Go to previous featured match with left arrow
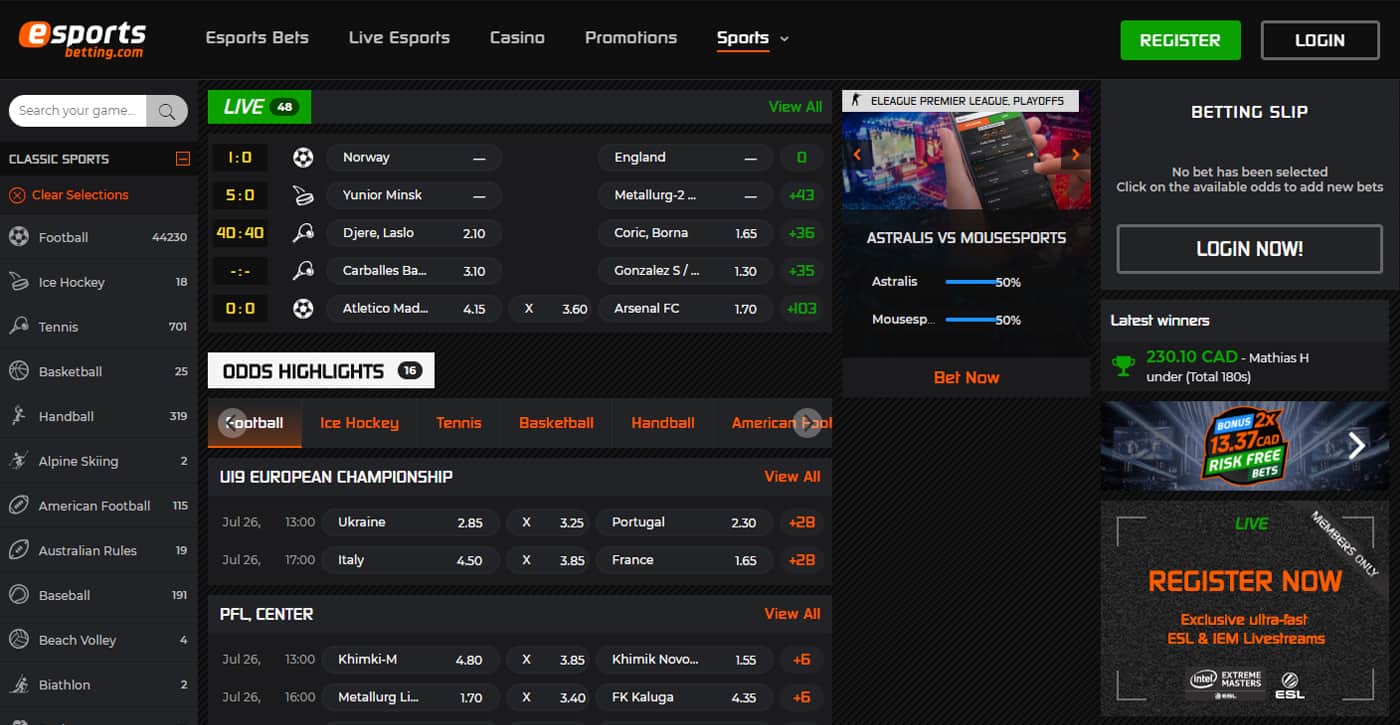Image resolution: width=1400 pixels, height=725 pixels. (x=857, y=155)
